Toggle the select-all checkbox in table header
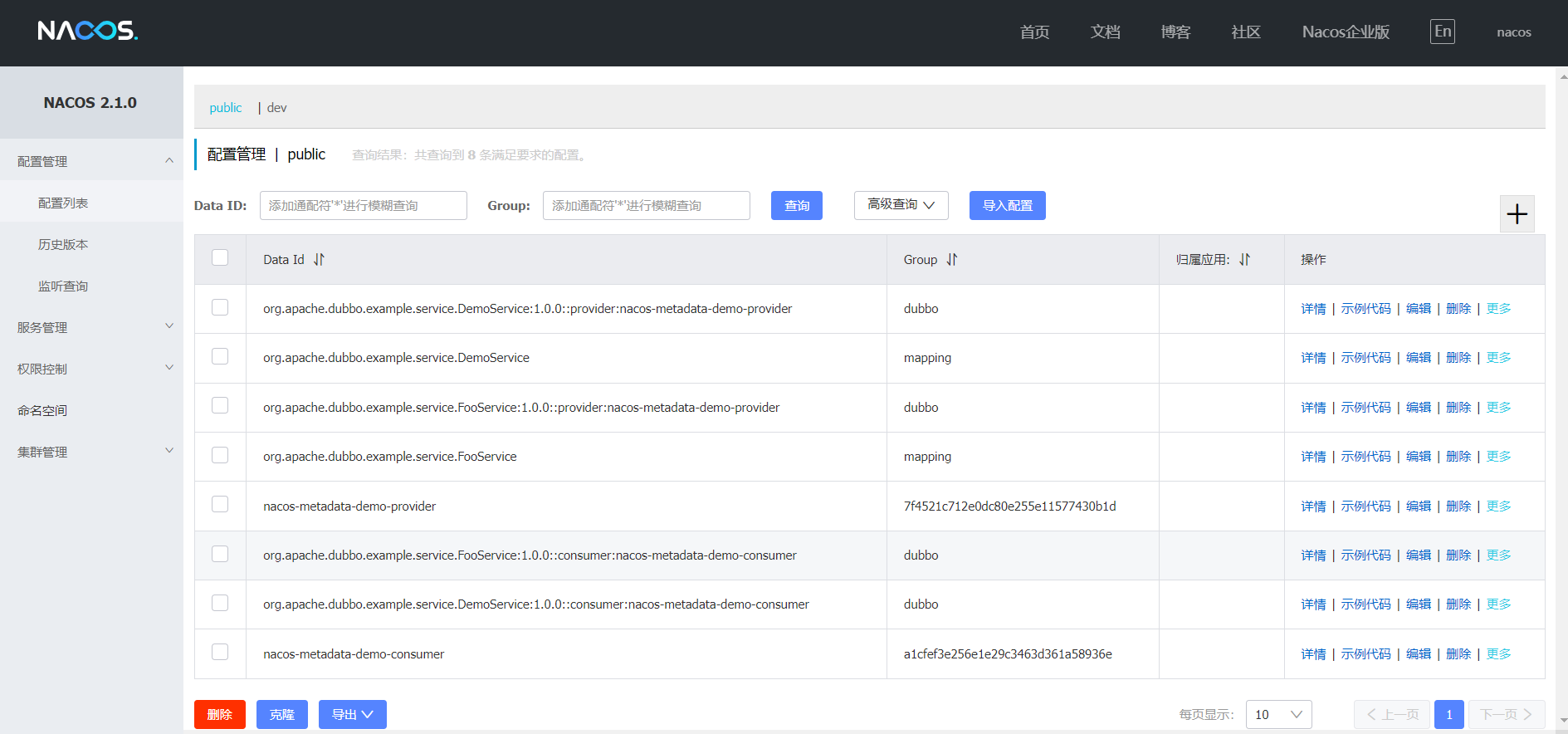The width and height of the screenshot is (1568, 734). point(220,258)
